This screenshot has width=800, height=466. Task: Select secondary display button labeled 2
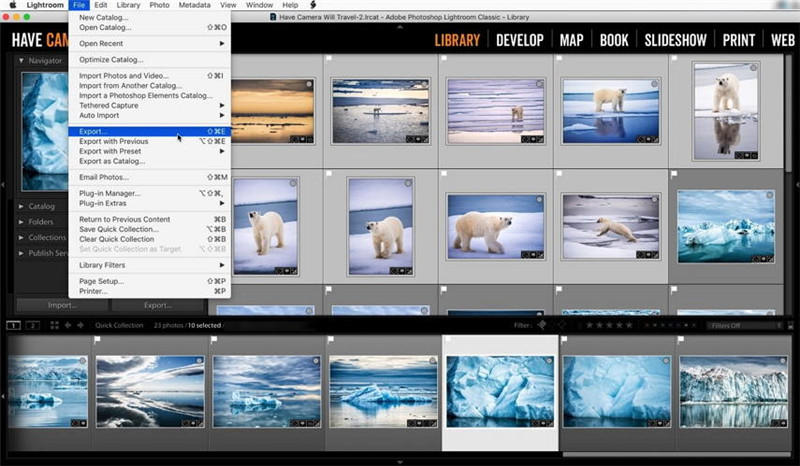[31, 325]
